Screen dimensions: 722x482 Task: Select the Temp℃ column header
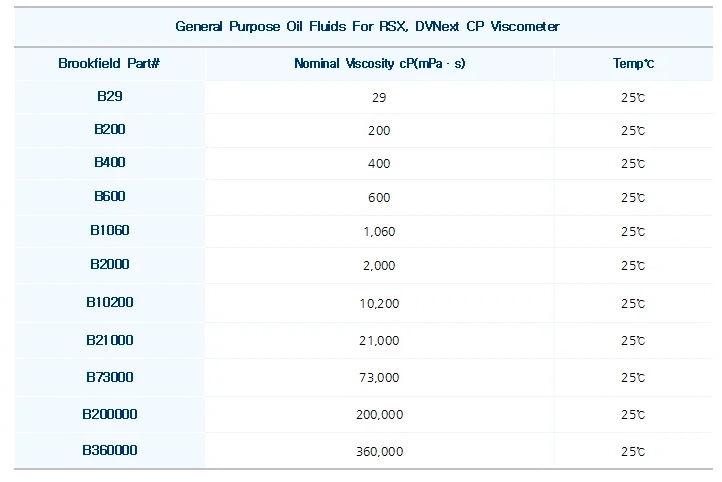pyautogui.click(x=632, y=63)
